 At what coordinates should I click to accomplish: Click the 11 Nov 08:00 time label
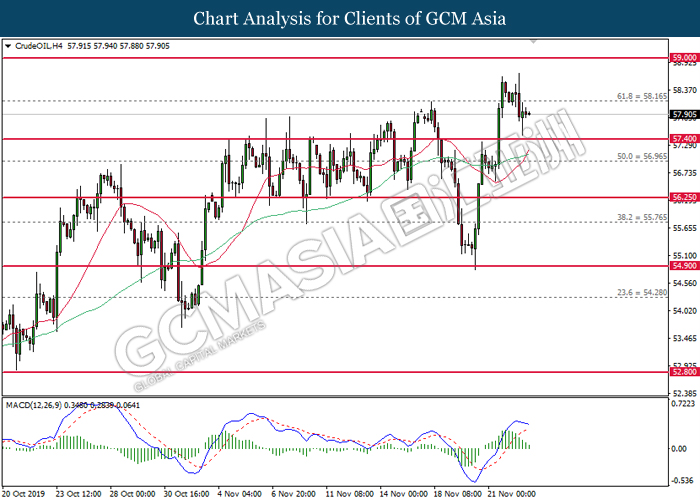click(x=349, y=494)
